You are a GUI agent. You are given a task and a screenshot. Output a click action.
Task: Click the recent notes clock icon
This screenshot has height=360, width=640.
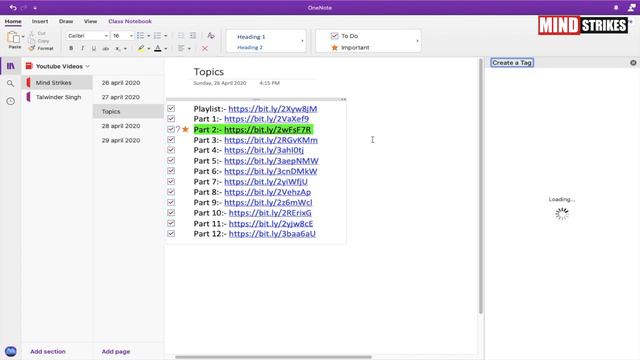tap(11, 101)
